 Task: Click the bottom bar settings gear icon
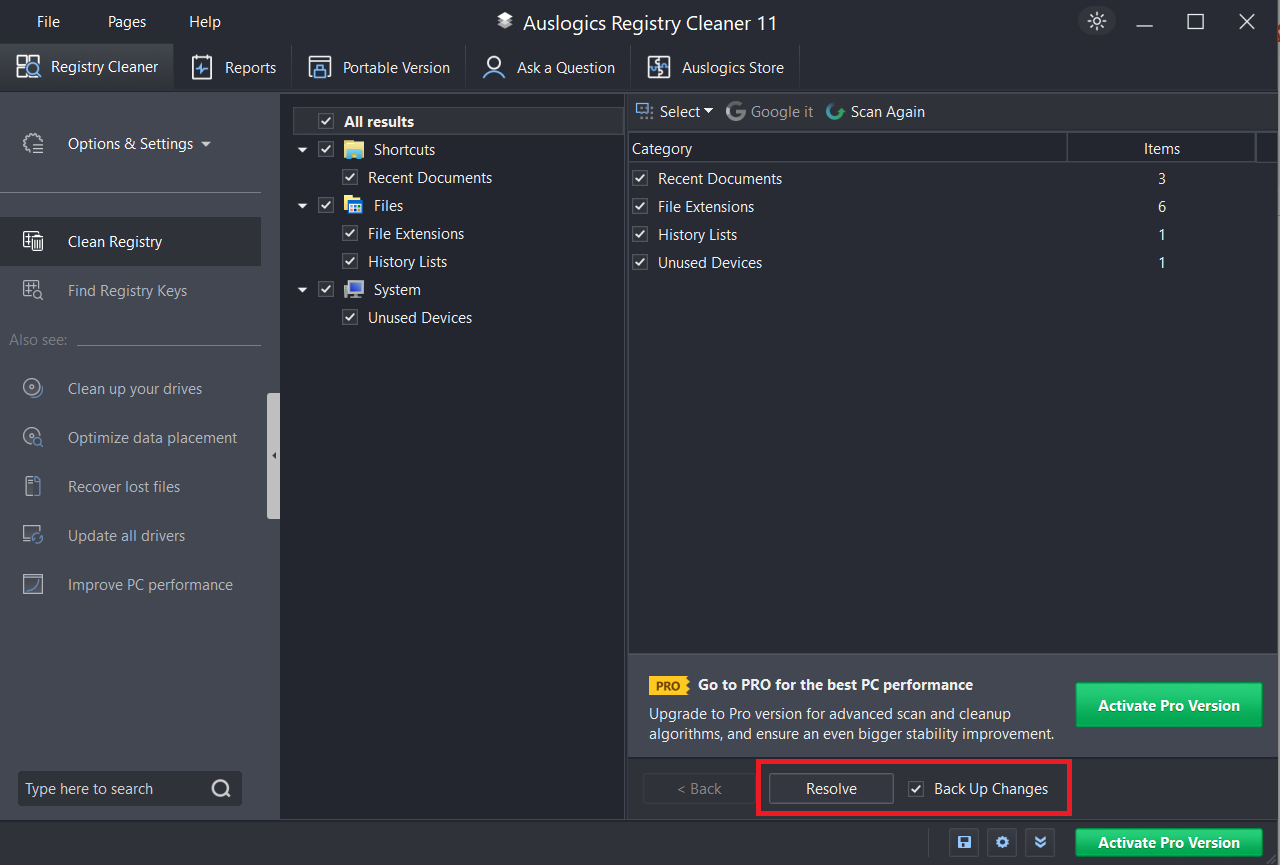pos(1002,842)
